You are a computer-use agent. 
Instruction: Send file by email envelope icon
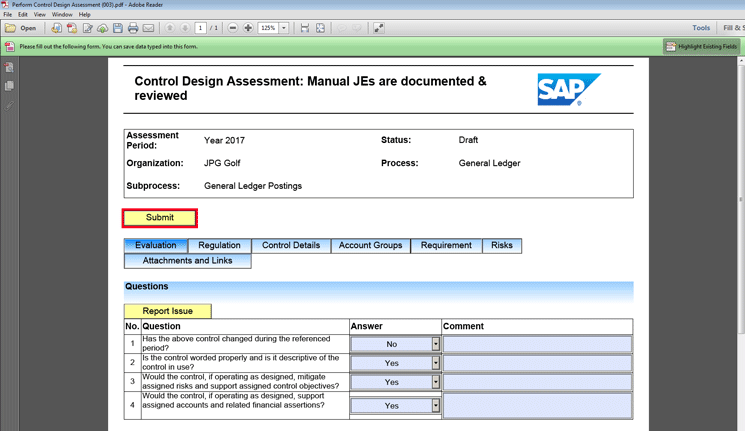coord(148,28)
